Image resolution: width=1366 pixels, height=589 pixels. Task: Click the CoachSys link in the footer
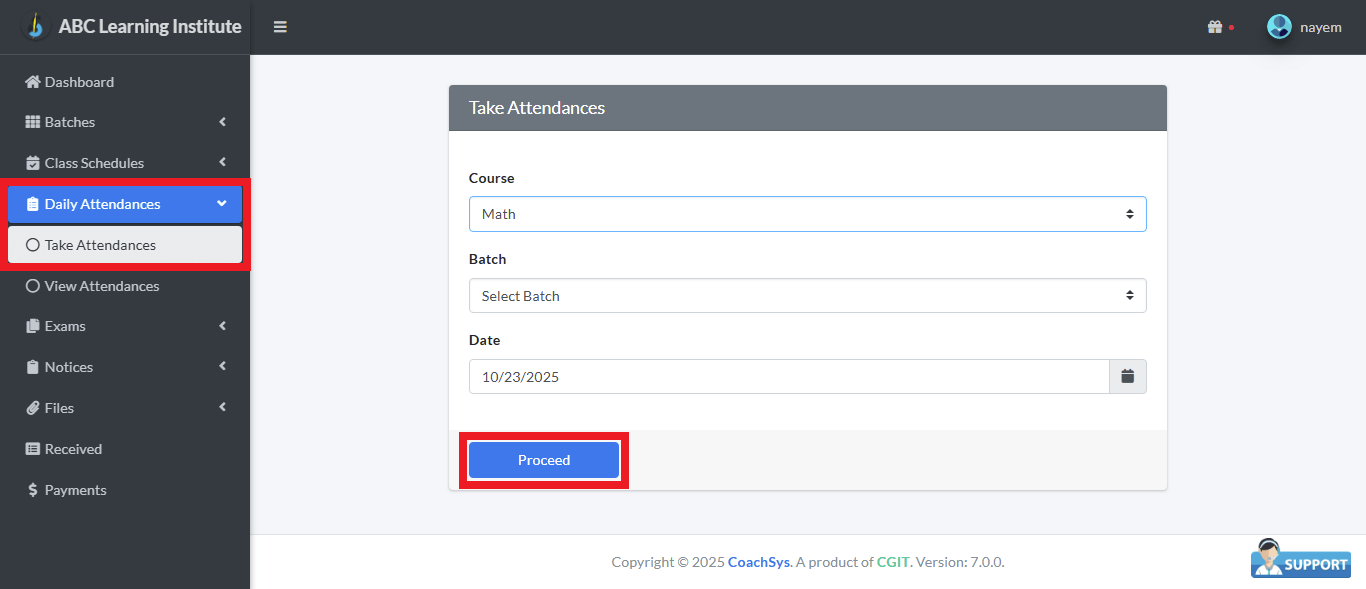[758, 561]
